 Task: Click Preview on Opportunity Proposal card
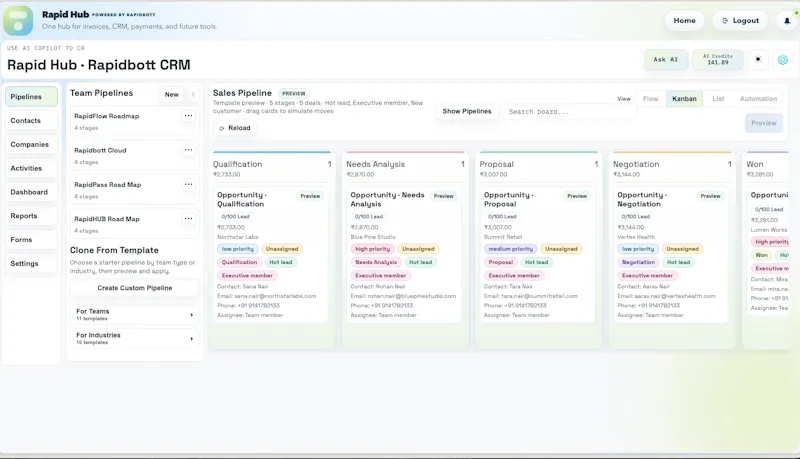click(577, 196)
